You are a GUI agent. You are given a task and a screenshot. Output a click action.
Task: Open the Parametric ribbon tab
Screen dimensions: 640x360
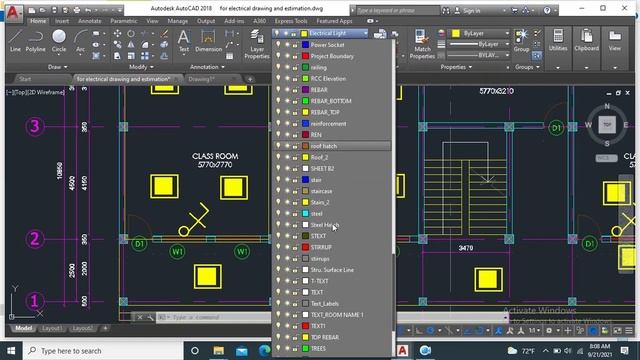pyautogui.click(x=124, y=21)
